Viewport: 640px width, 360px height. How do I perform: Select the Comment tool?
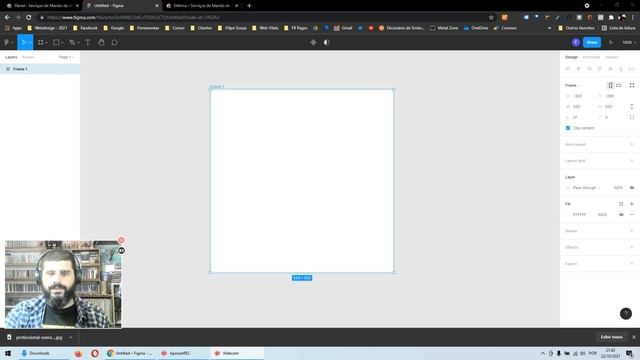[114, 42]
